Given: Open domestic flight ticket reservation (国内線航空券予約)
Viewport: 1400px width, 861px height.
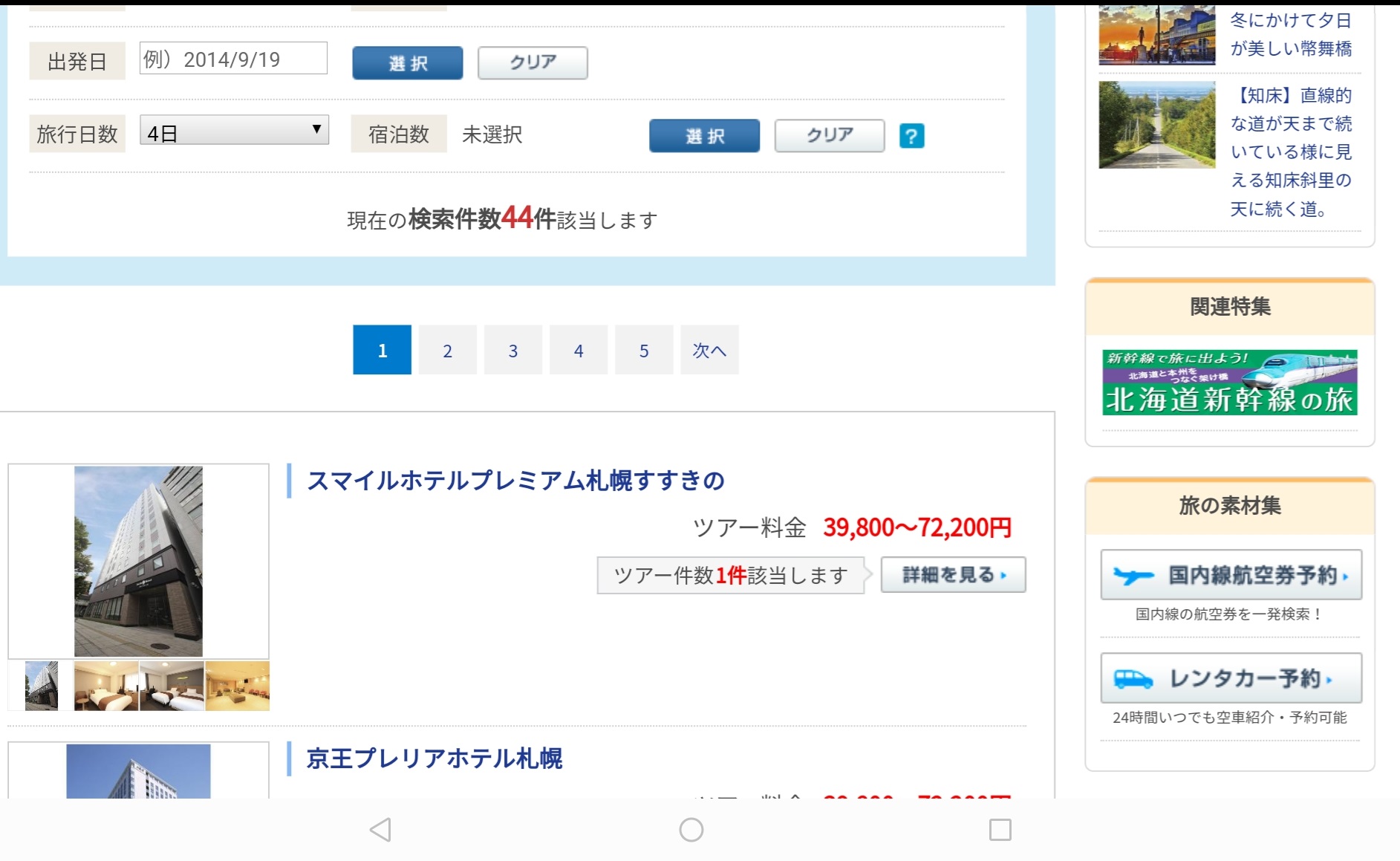Looking at the screenshot, I should point(1231,575).
